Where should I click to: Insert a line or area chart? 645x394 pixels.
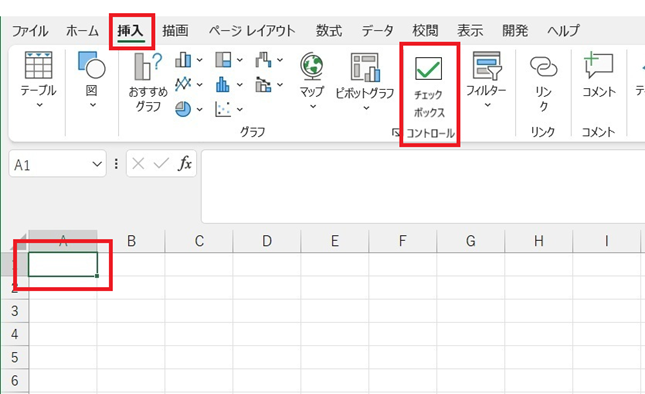[x=183, y=84]
